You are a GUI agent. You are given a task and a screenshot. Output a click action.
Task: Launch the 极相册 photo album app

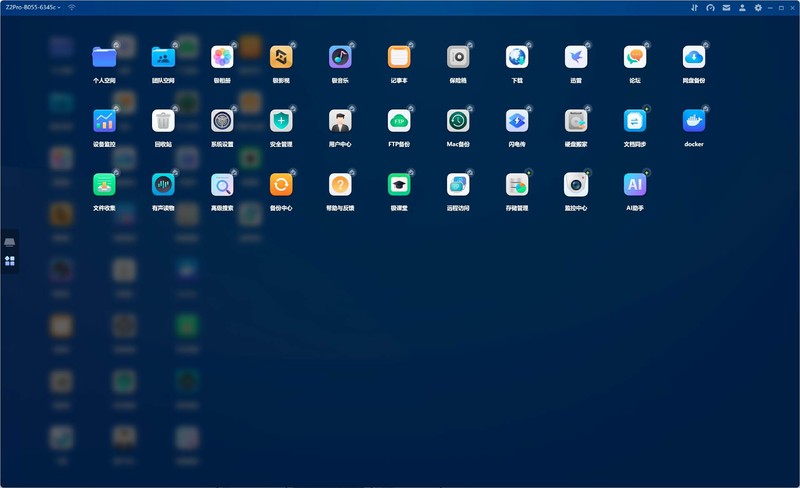[222, 57]
